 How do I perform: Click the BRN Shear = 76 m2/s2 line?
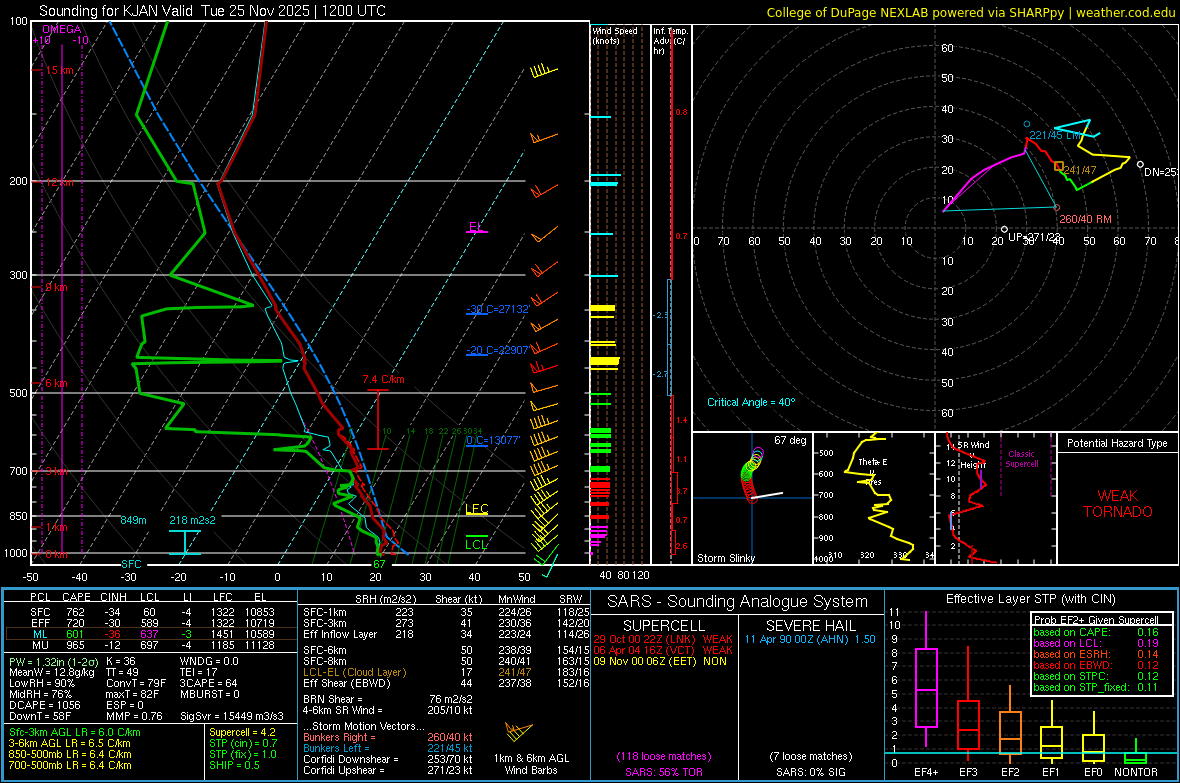(388, 699)
